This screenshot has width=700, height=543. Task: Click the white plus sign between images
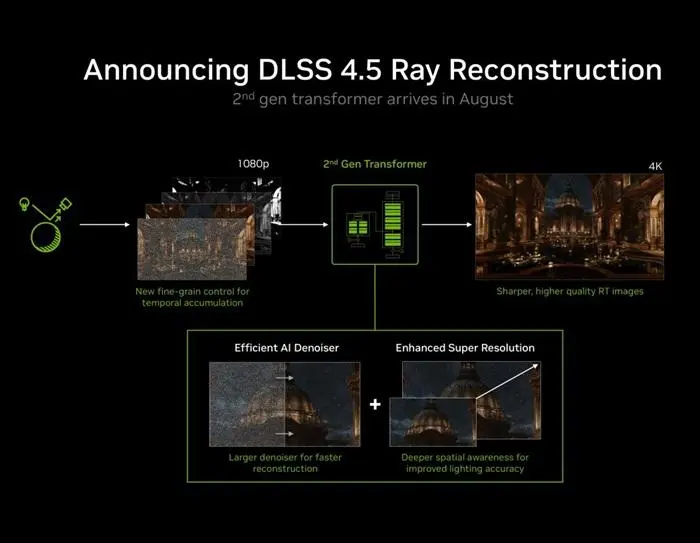click(375, 405)
